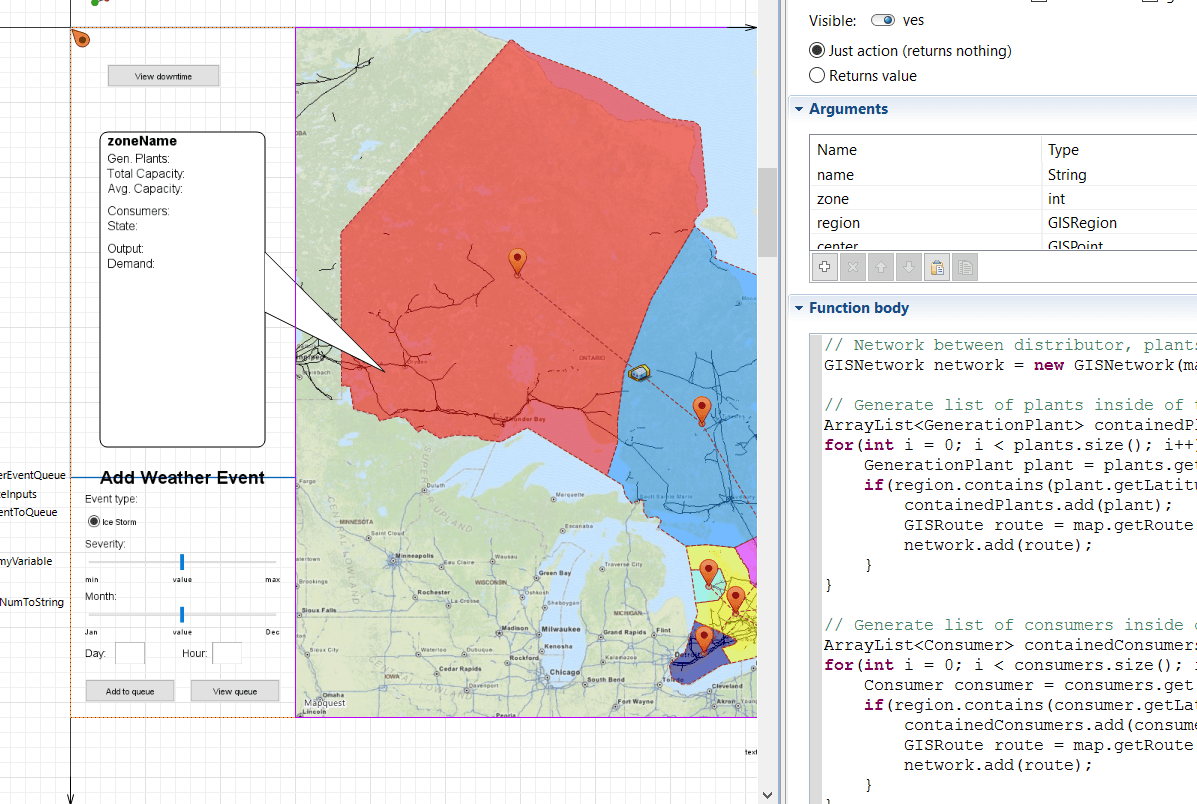Toggle the Visible switch

click(882, 20)
